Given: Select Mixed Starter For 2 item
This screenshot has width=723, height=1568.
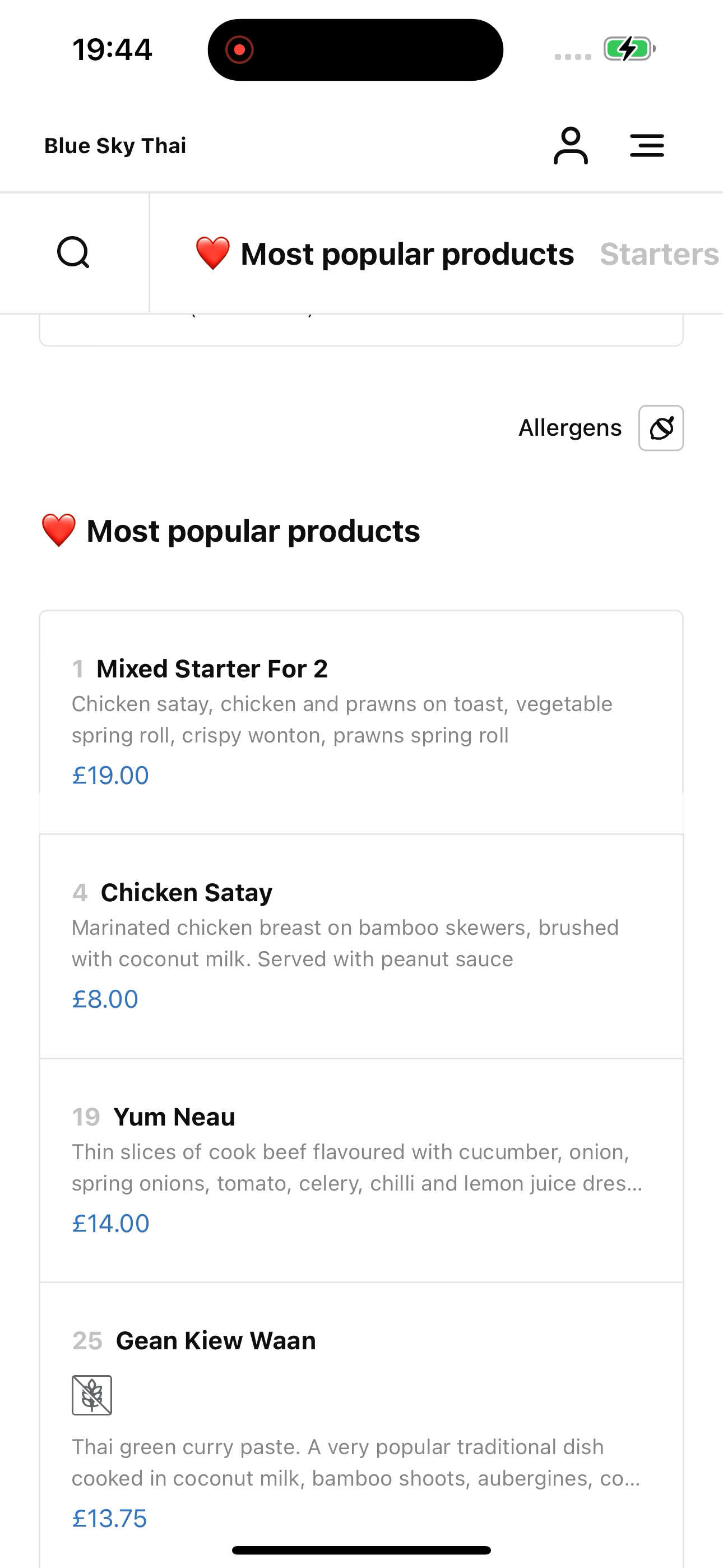Looking at the screenshot, I should 361,722.
